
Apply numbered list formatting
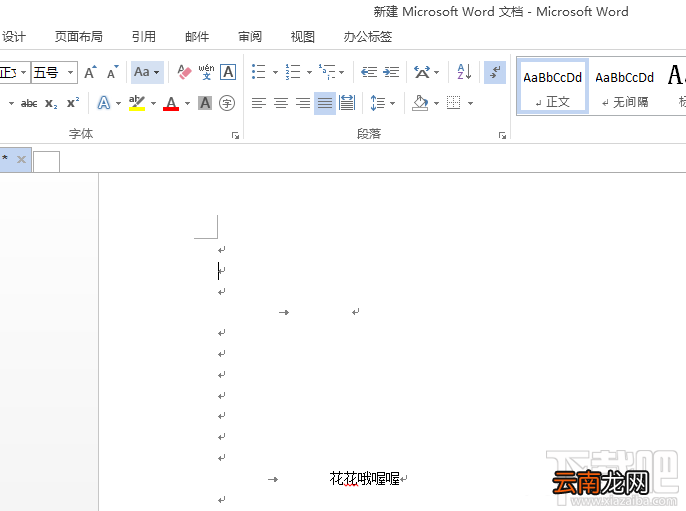click(x=293, y=72)
